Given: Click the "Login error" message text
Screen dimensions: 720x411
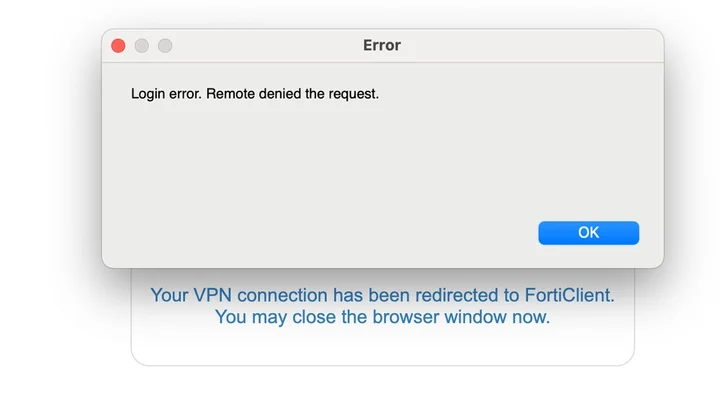Looking at the screenshot, I should pos(167,95).
